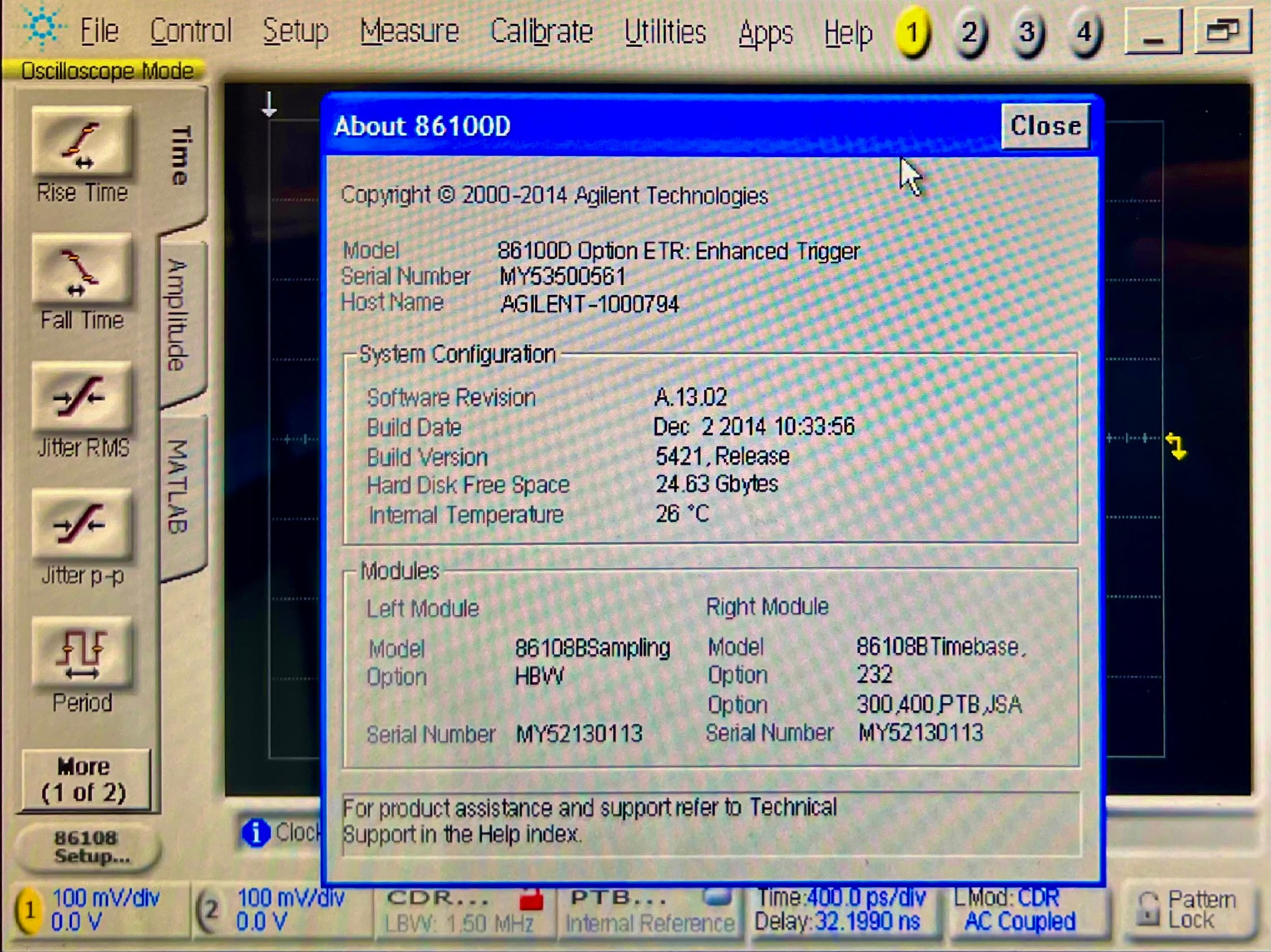The image size is (1271, 952).
Task: Open the Help menu
Action: pos(848,34)
